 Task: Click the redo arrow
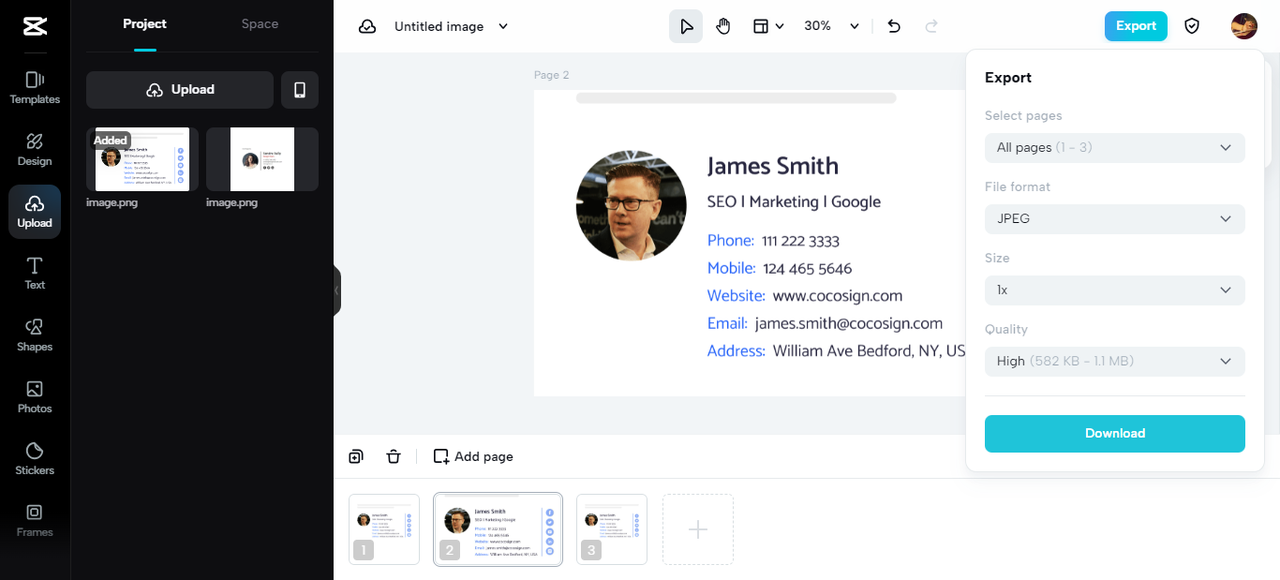pos(932,27)
